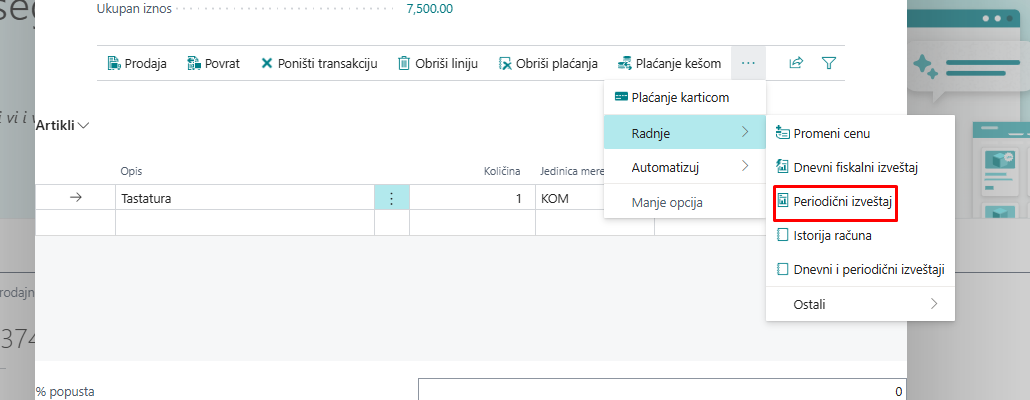Select Plaćanje kešom action
1030x400 pixels.
(668, 63)
